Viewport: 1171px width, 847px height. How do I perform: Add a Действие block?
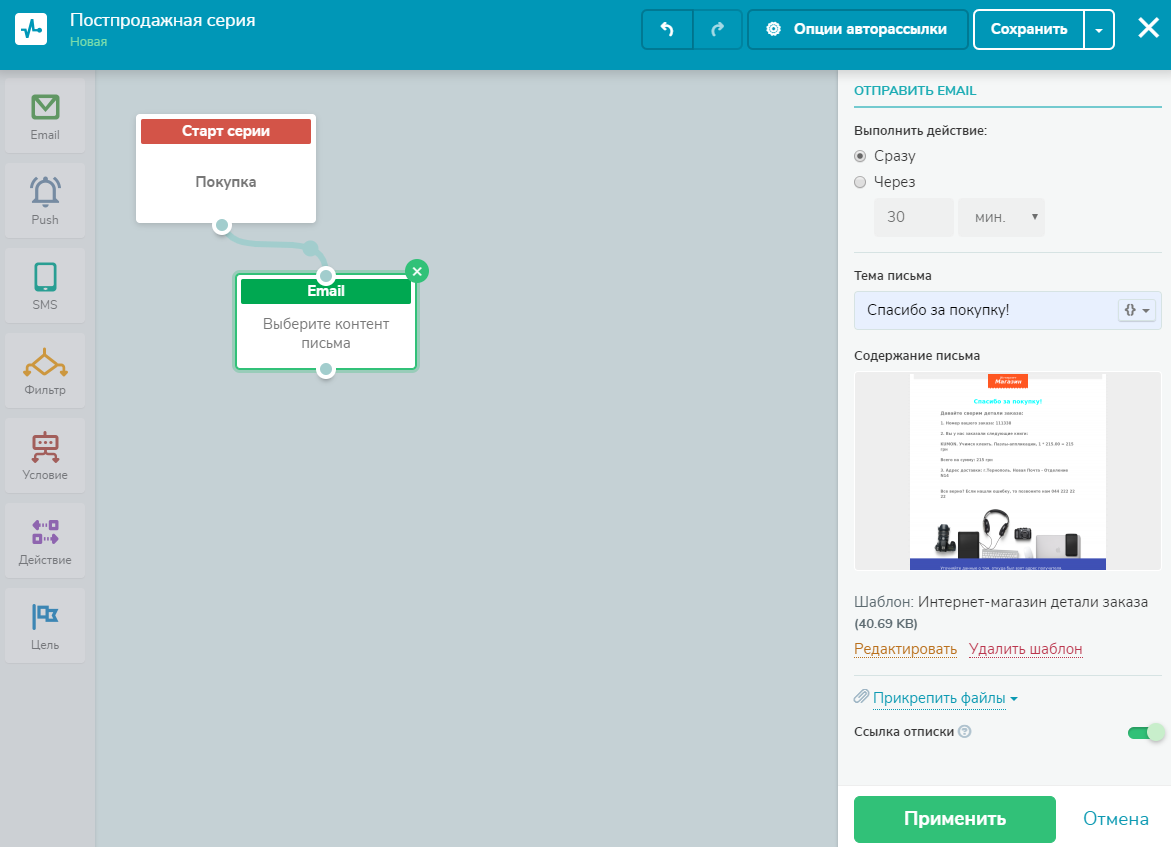45,541
